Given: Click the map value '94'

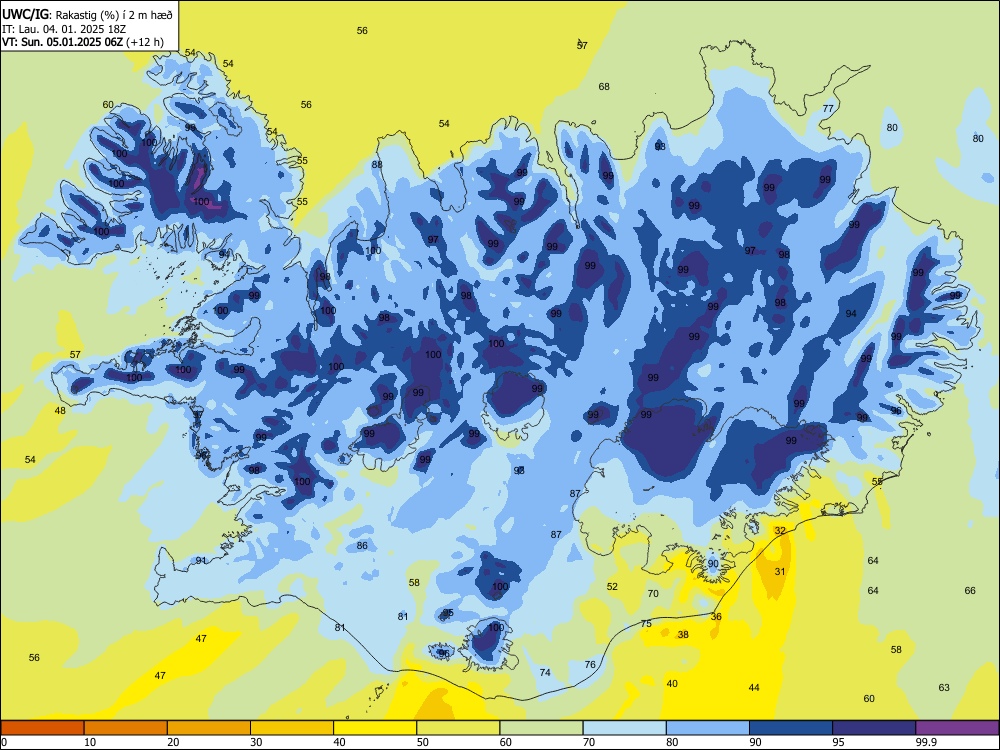Looking at the screenshot, I should pos(851,314).
